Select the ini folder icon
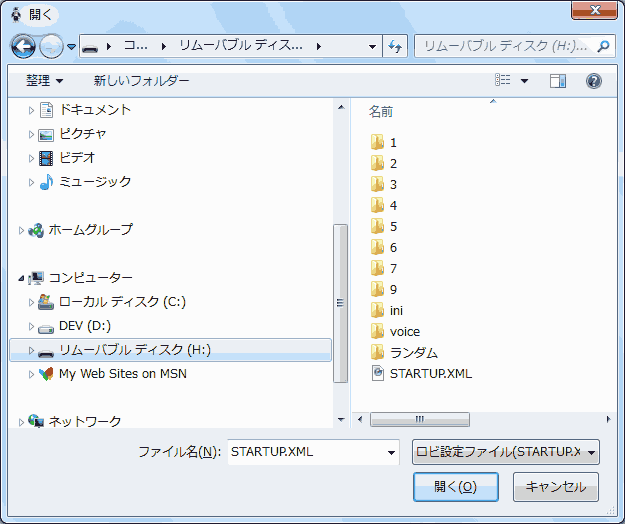 [377, 310]
